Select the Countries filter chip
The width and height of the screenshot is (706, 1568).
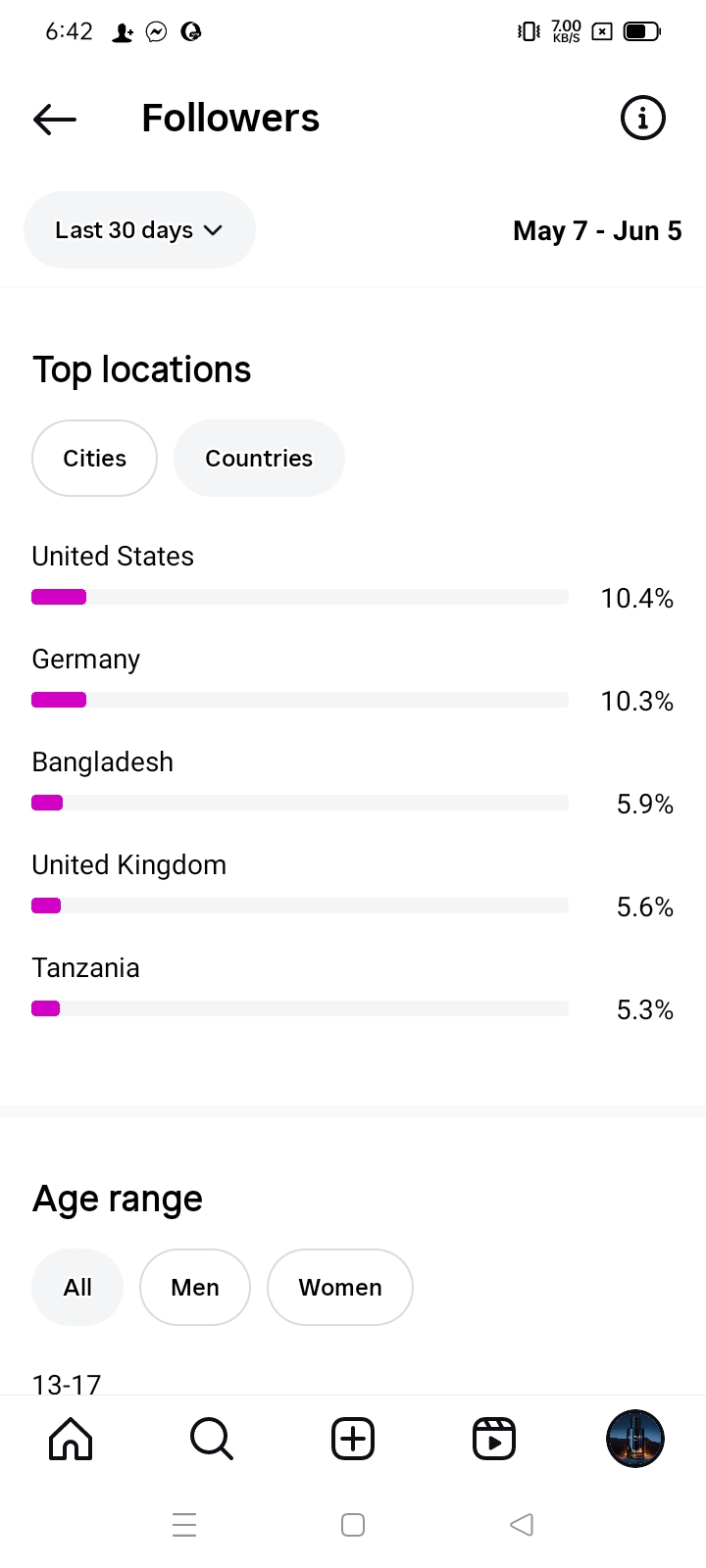[x=259, y=459]
